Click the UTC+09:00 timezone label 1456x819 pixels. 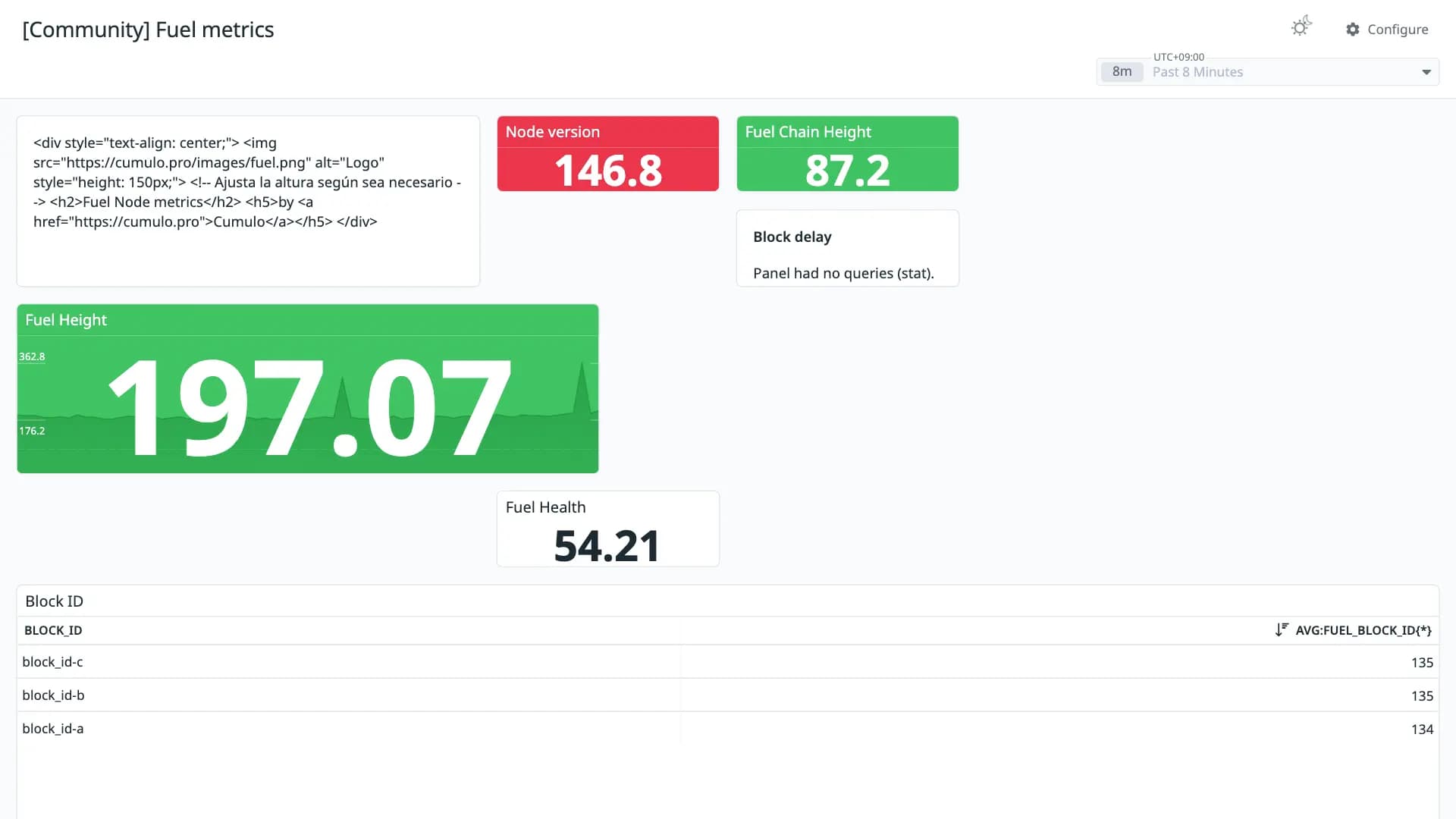coord(1178,57)
